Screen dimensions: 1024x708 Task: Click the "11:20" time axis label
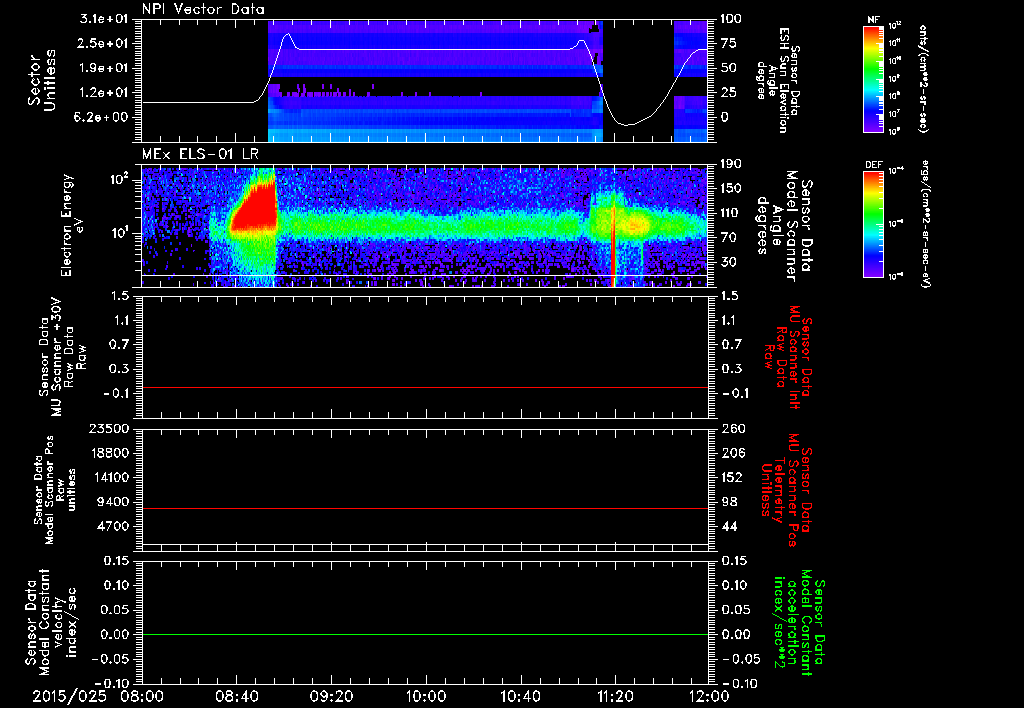[x=615, y=696]
